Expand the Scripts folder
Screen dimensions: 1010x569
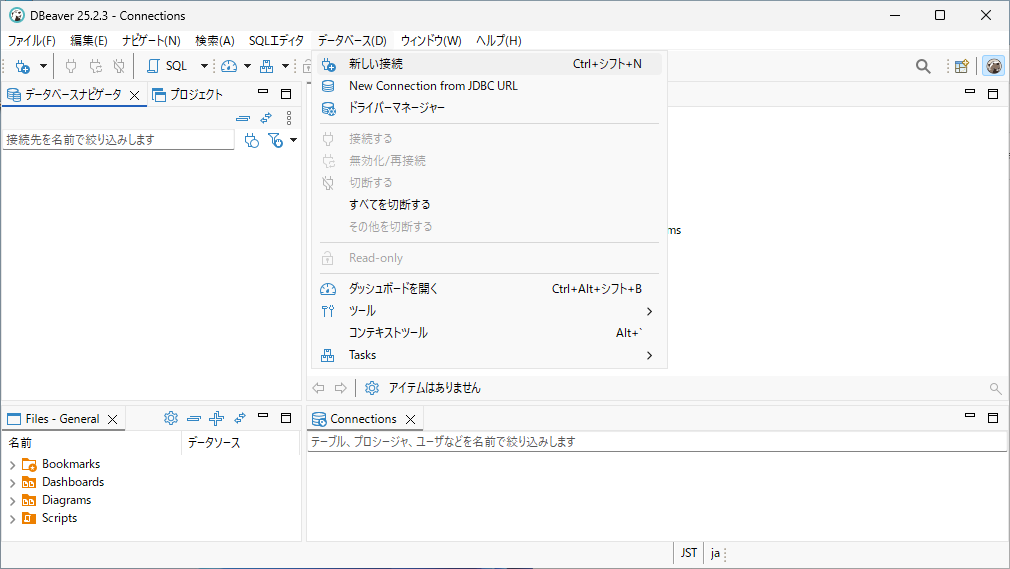click(x=12, y=519)
